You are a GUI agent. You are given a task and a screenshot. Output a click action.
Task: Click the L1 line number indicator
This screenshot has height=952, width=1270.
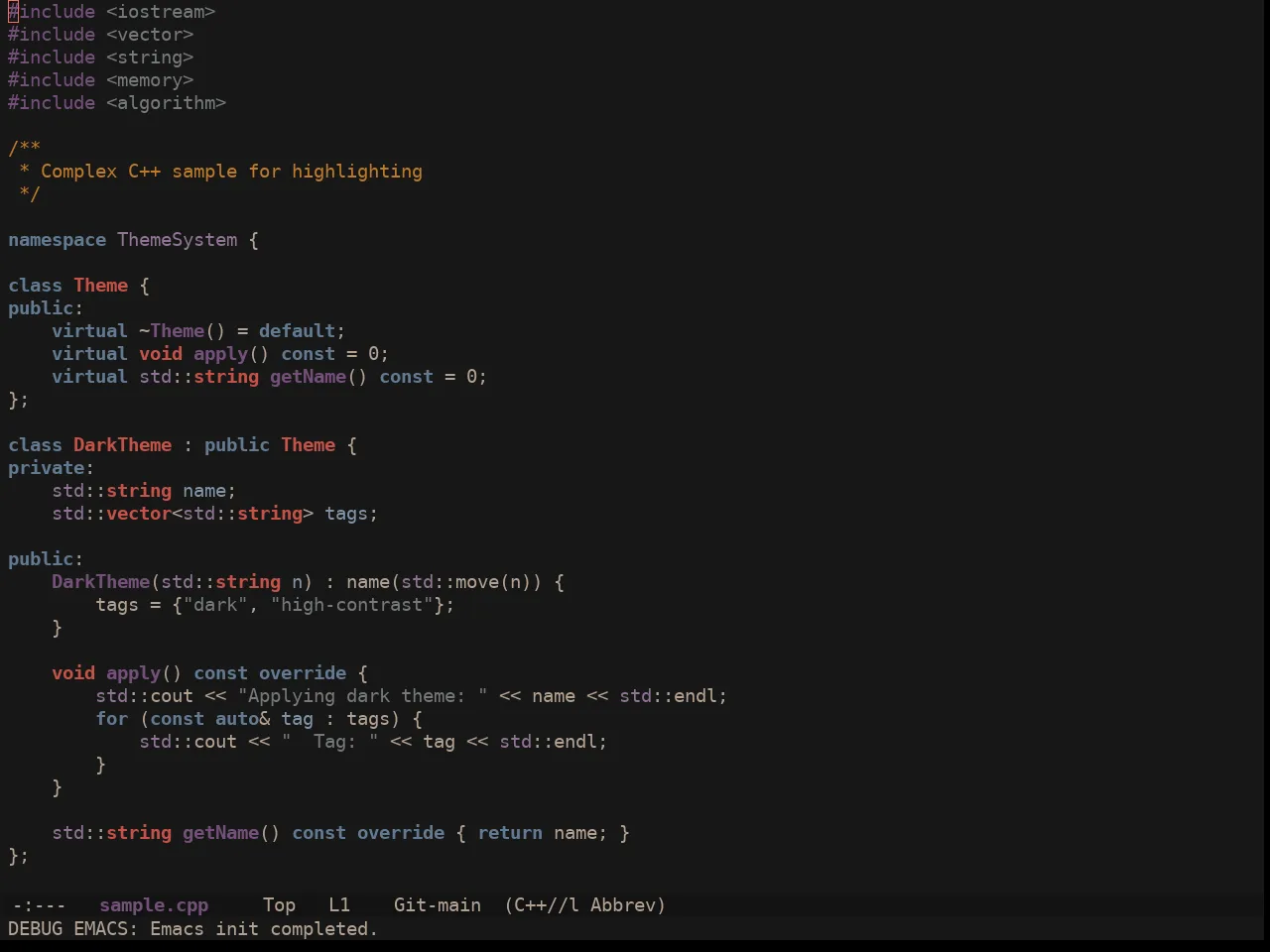(x=339, y=905)
